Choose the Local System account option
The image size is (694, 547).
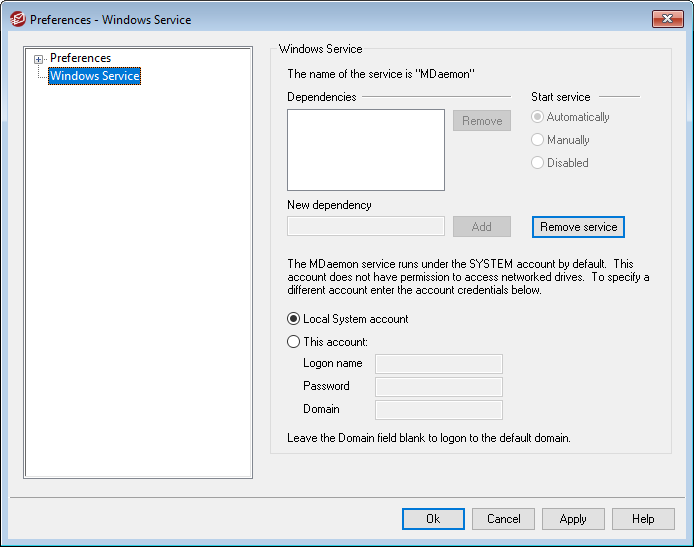[x=294, y=319]
